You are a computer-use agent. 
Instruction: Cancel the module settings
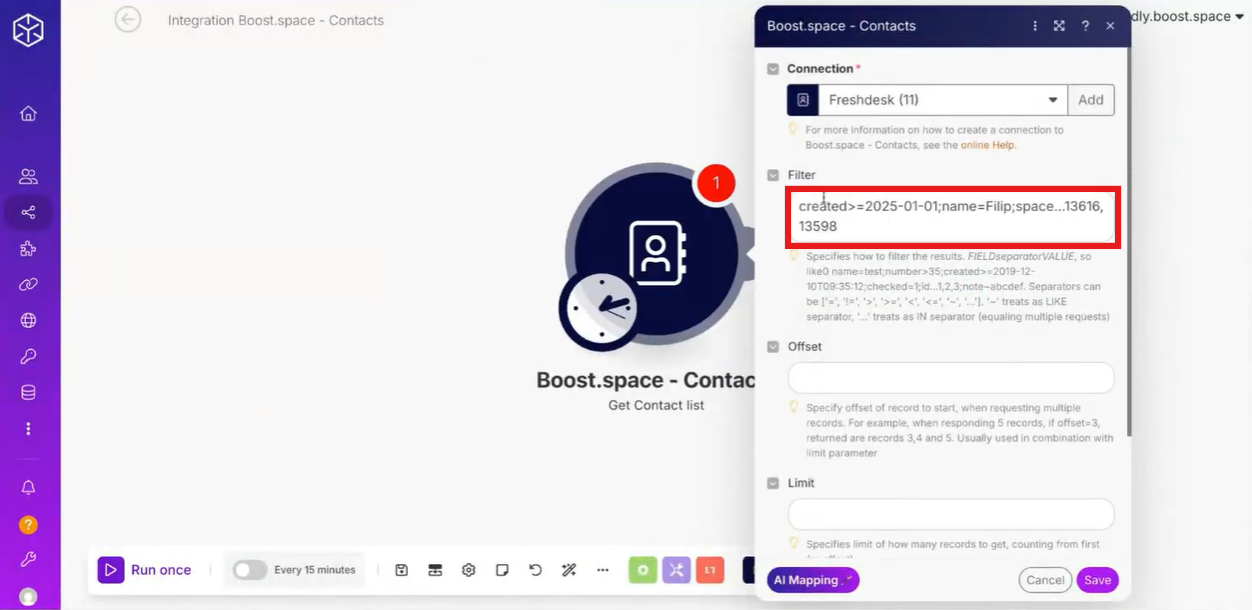point(1045,580)
